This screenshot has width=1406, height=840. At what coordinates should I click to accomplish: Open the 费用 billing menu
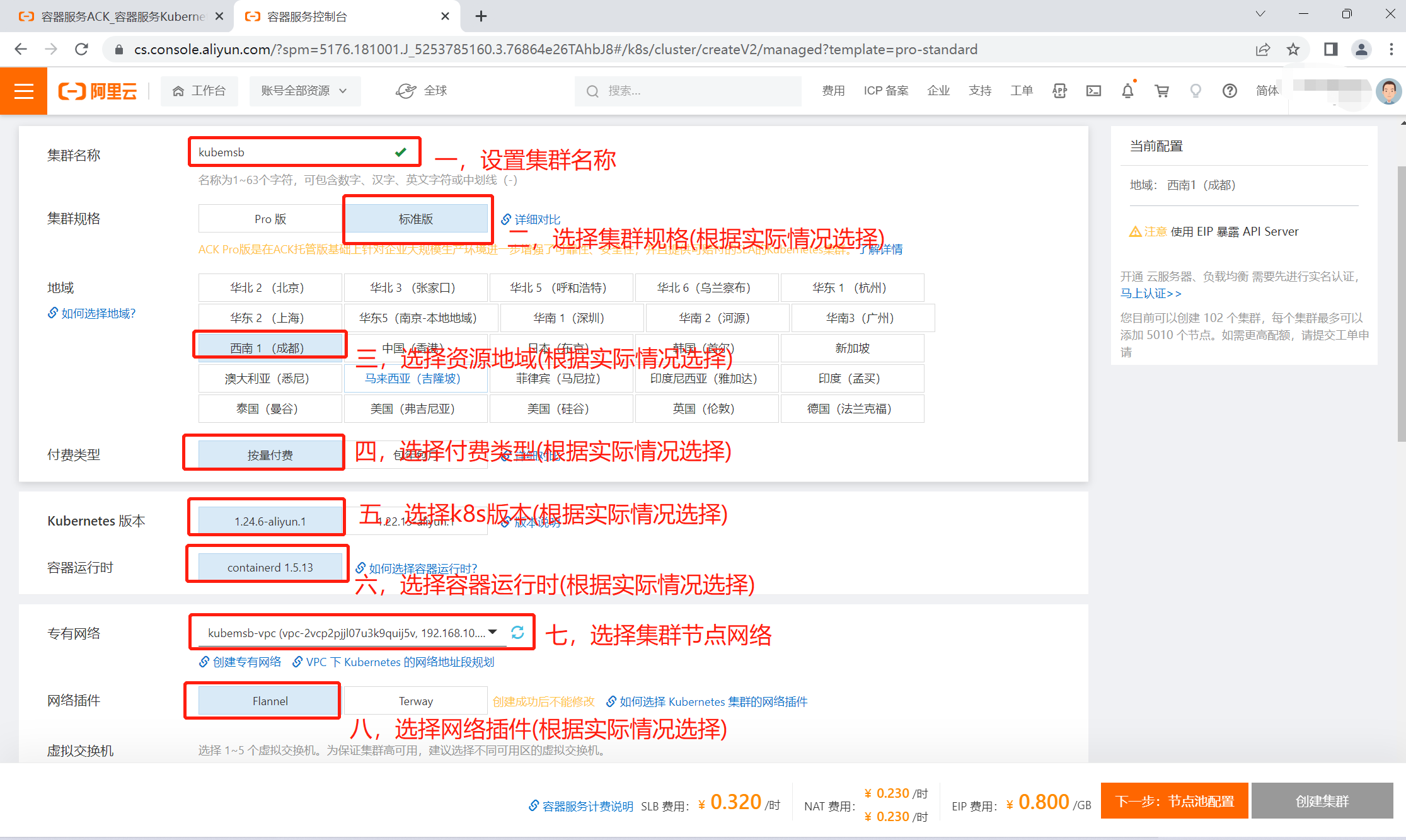click(833, 91)
